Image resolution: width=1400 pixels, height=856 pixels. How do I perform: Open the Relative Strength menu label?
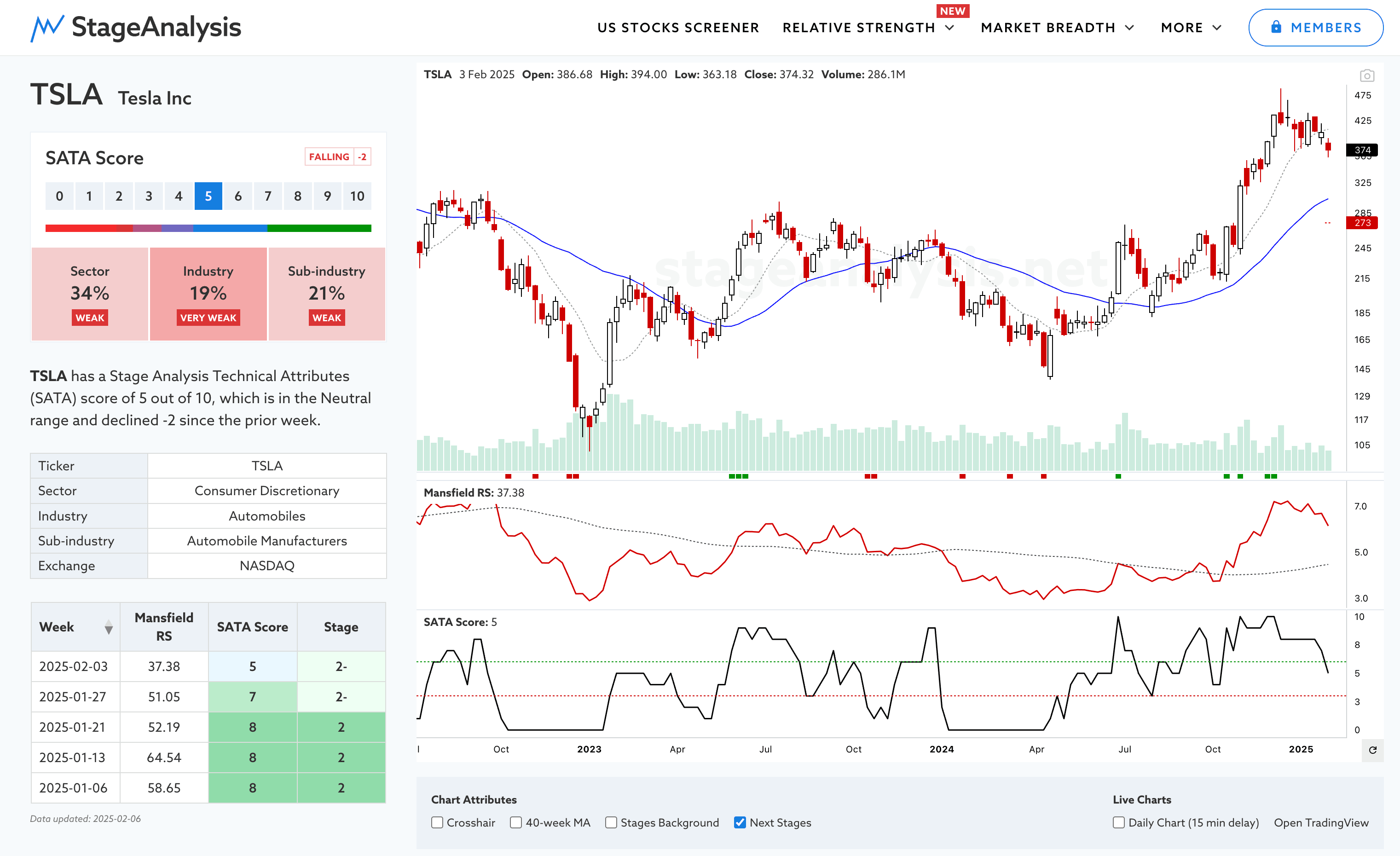pos(858,28)
